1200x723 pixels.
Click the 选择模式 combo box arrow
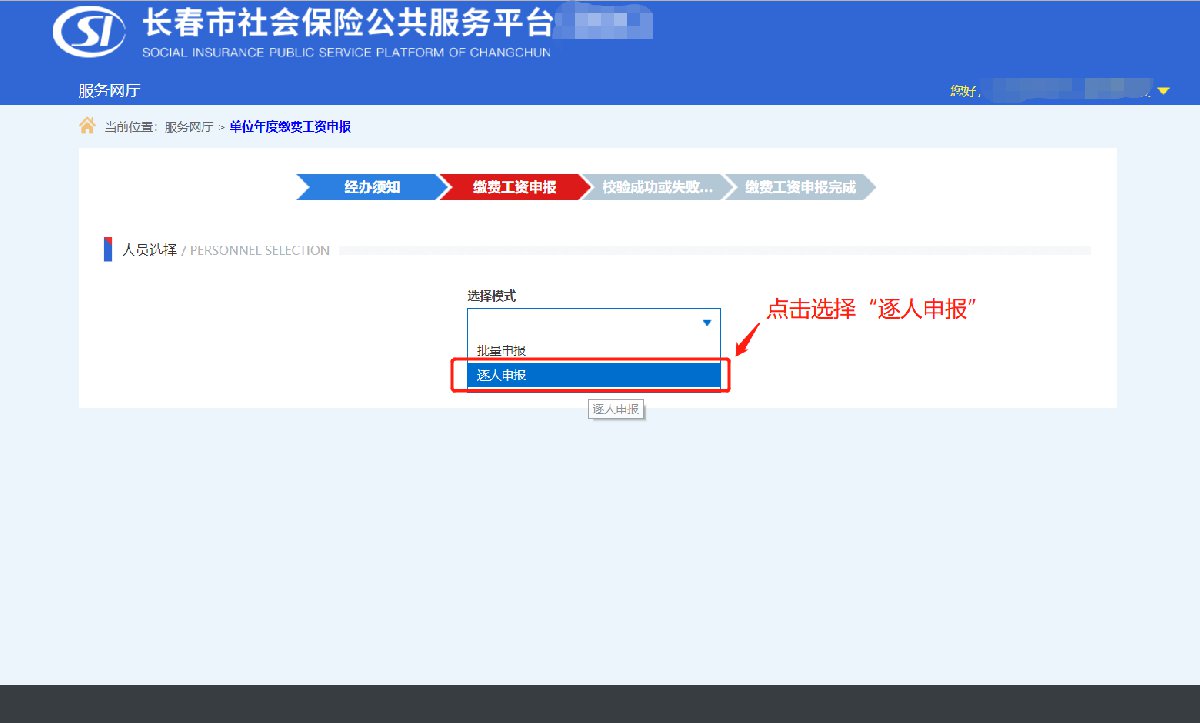pyautogui.click(x=706, y=323)
